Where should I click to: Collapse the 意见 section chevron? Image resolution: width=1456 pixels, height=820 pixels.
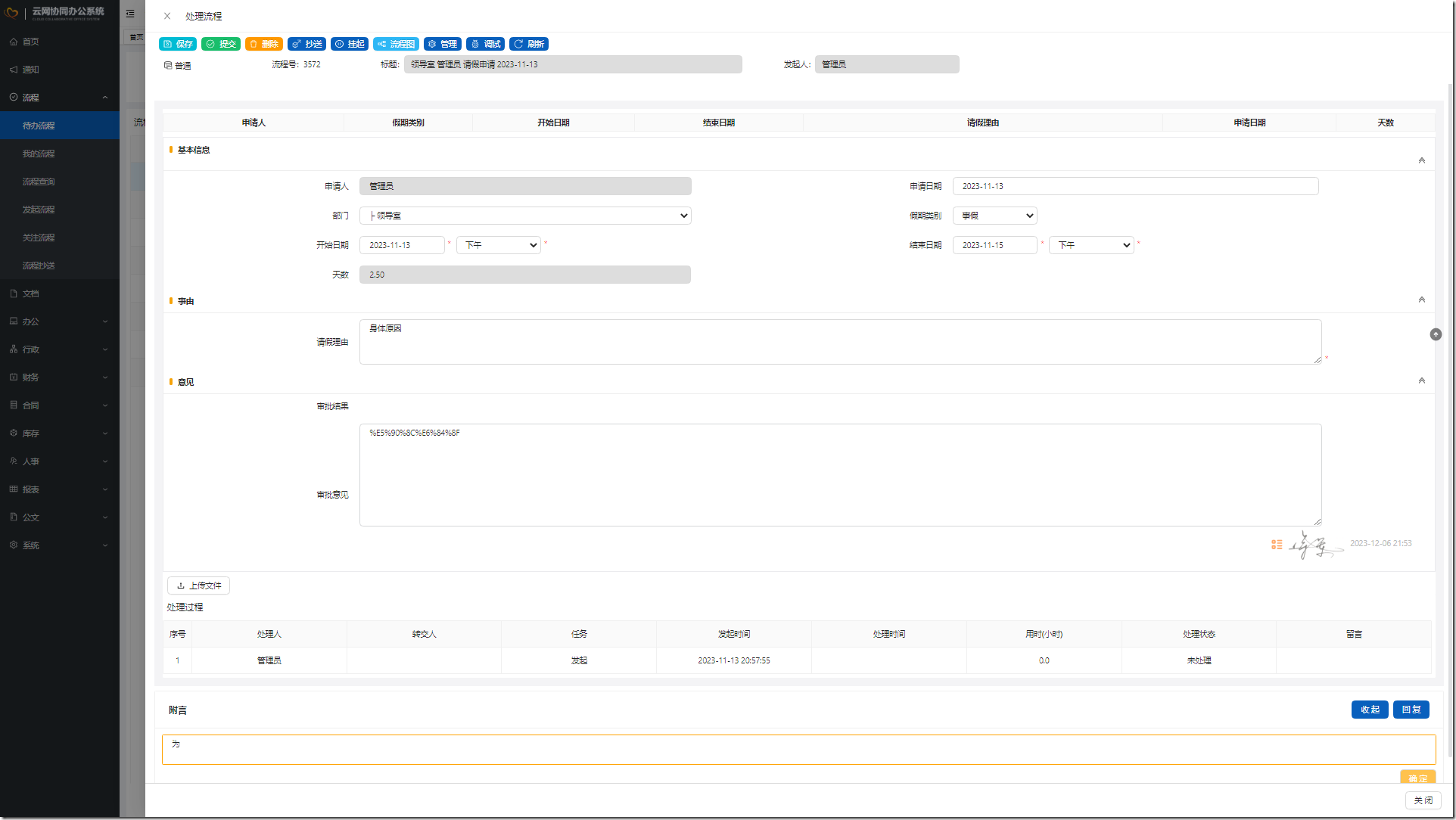click(1421, 381)
